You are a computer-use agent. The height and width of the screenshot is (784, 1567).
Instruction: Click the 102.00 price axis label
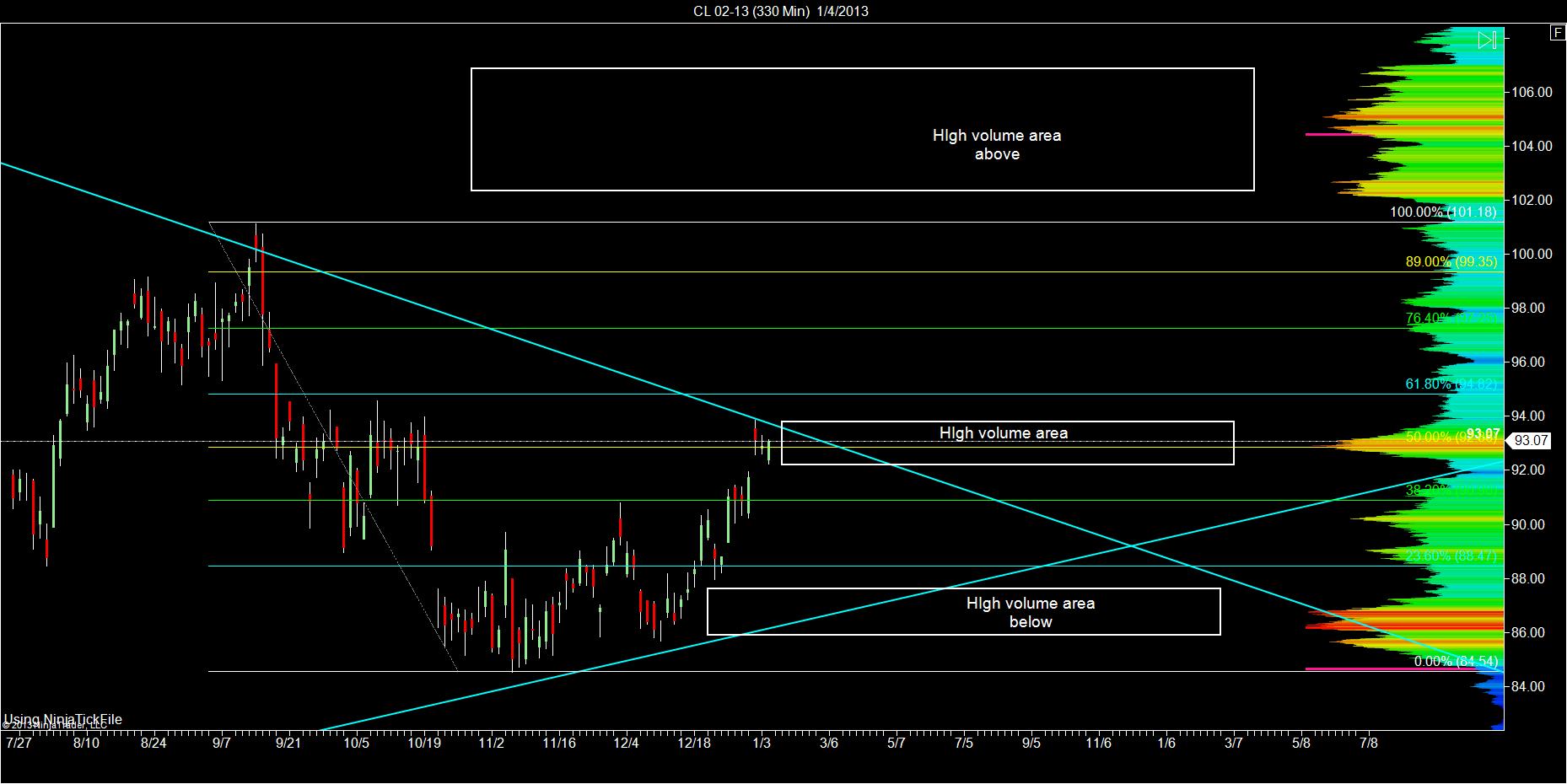point(1532,200)
